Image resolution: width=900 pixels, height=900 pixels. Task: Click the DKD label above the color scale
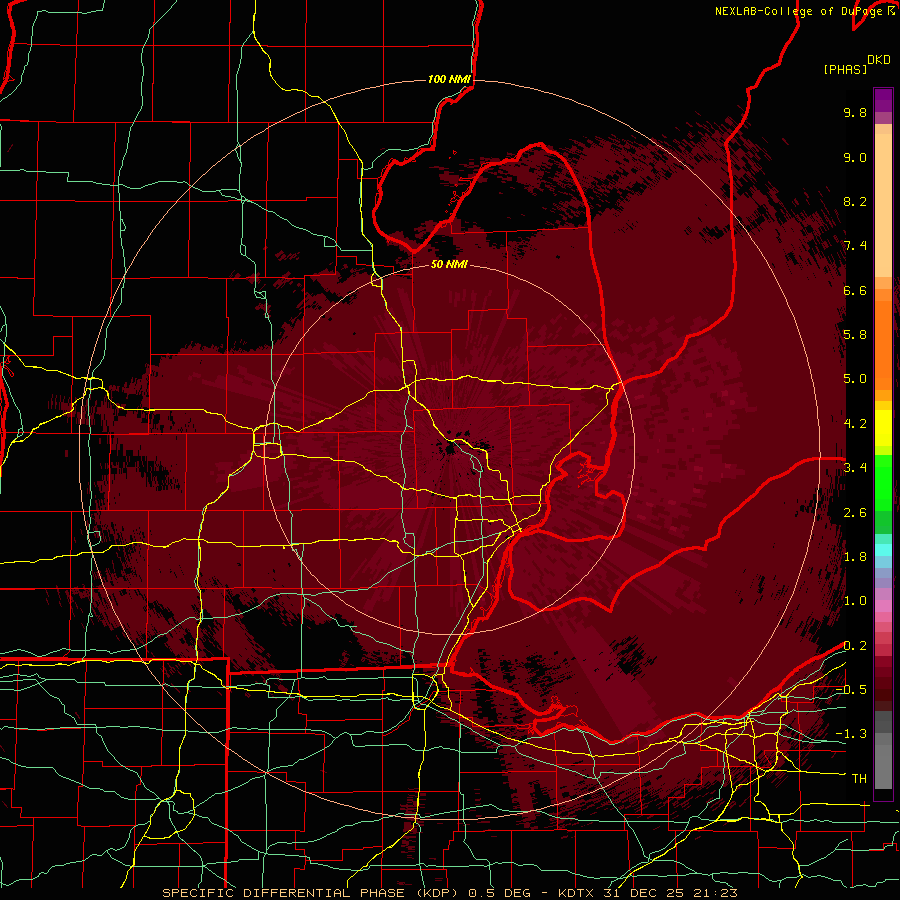click(879, 60)
